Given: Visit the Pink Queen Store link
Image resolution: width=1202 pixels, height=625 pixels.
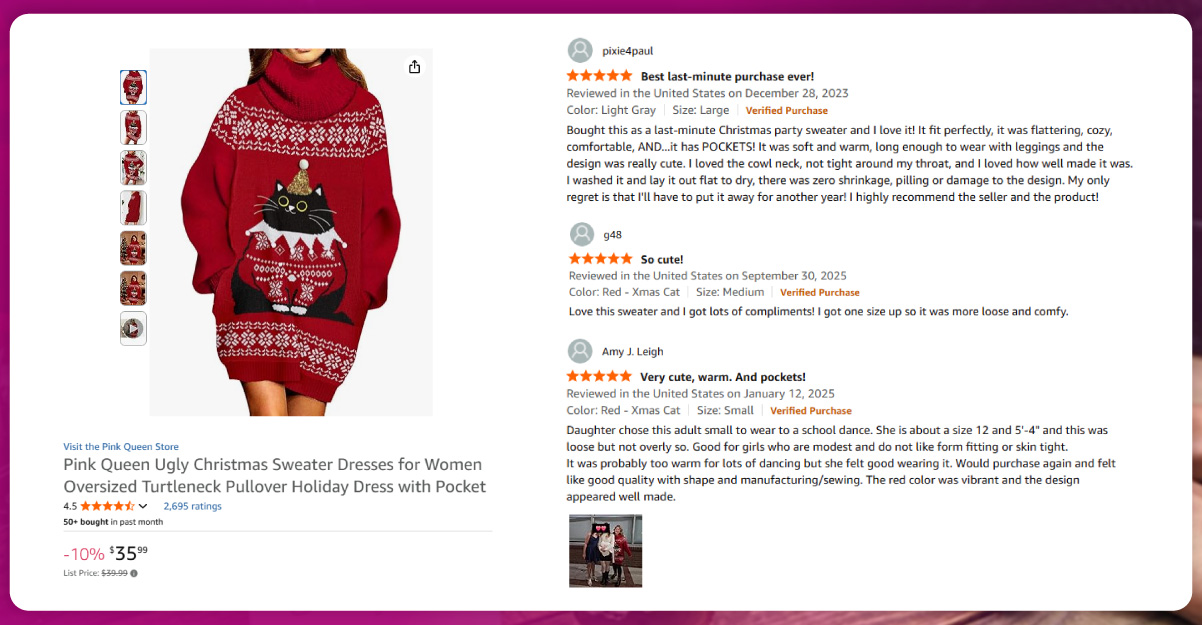Looking at the screenshot, I should [121, 447].
